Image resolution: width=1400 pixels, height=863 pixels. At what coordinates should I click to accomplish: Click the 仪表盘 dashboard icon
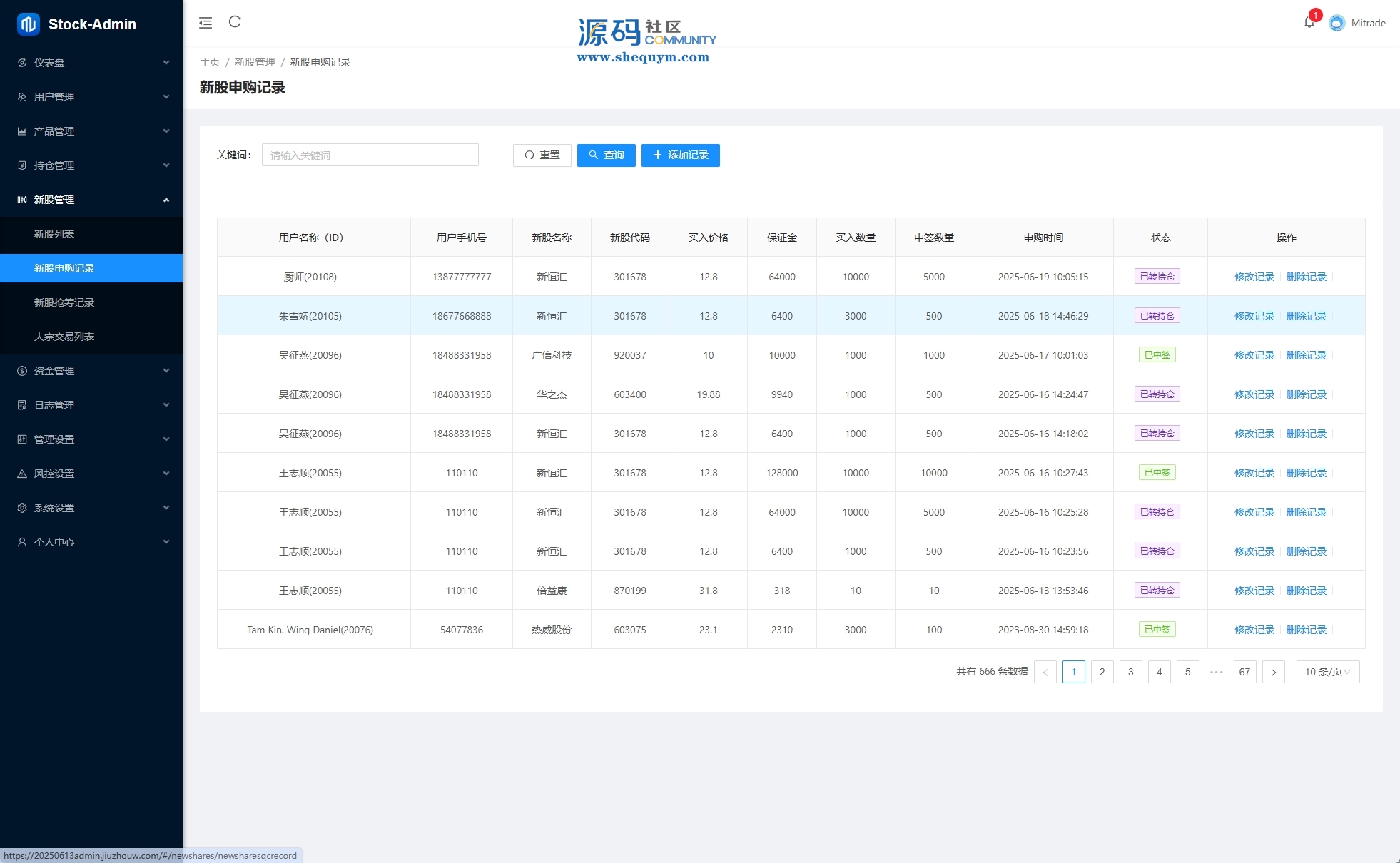22,63
